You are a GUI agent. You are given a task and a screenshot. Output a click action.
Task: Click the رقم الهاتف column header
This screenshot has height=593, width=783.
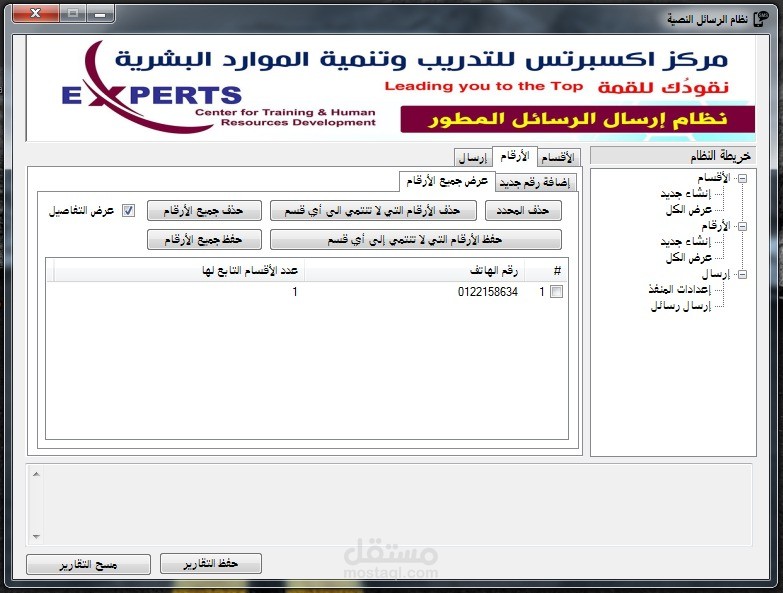(414, 271)
